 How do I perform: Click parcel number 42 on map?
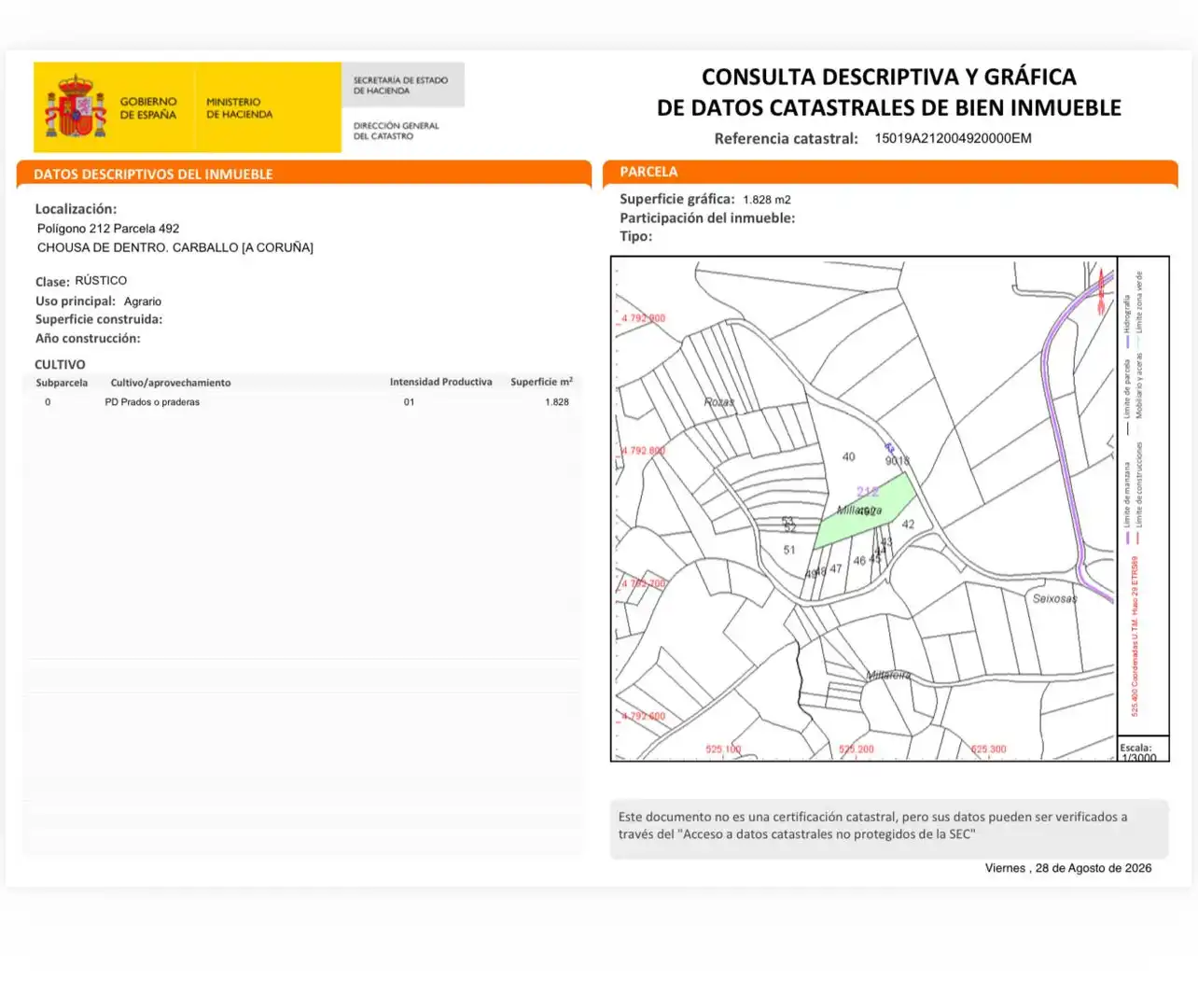[x=908, y=525]
